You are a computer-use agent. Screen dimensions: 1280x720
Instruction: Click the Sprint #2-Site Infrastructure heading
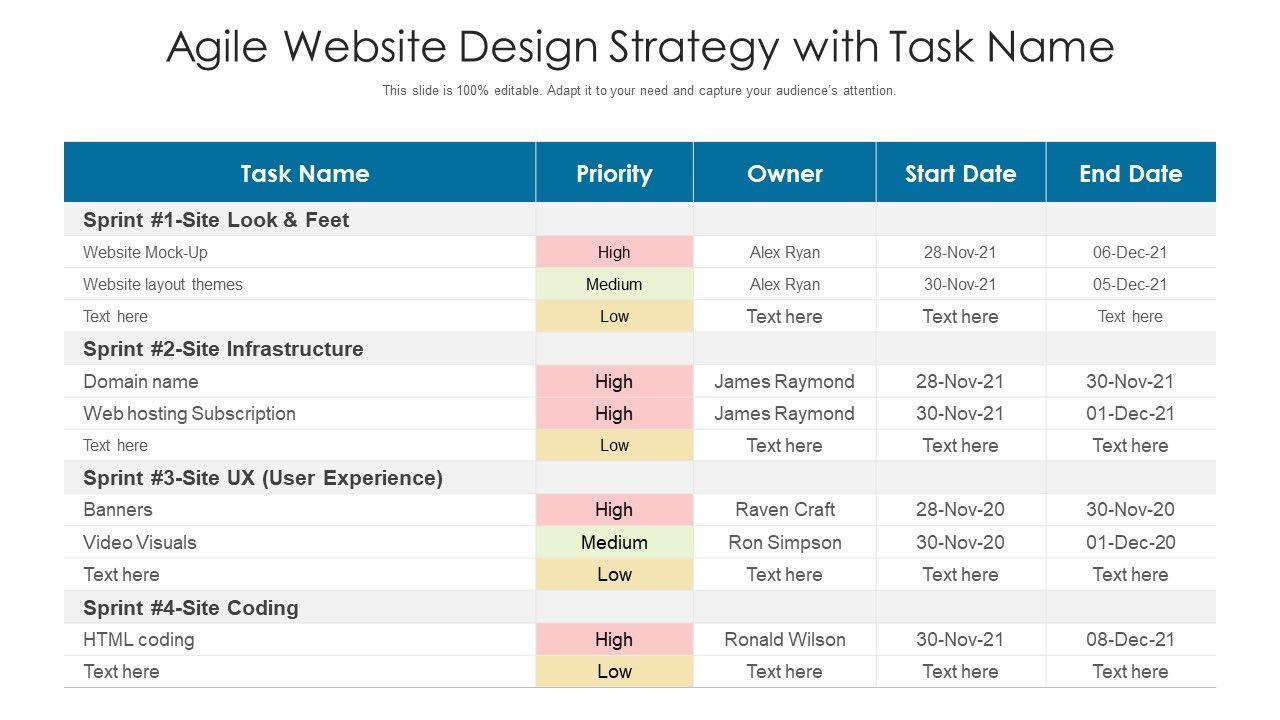223,349
